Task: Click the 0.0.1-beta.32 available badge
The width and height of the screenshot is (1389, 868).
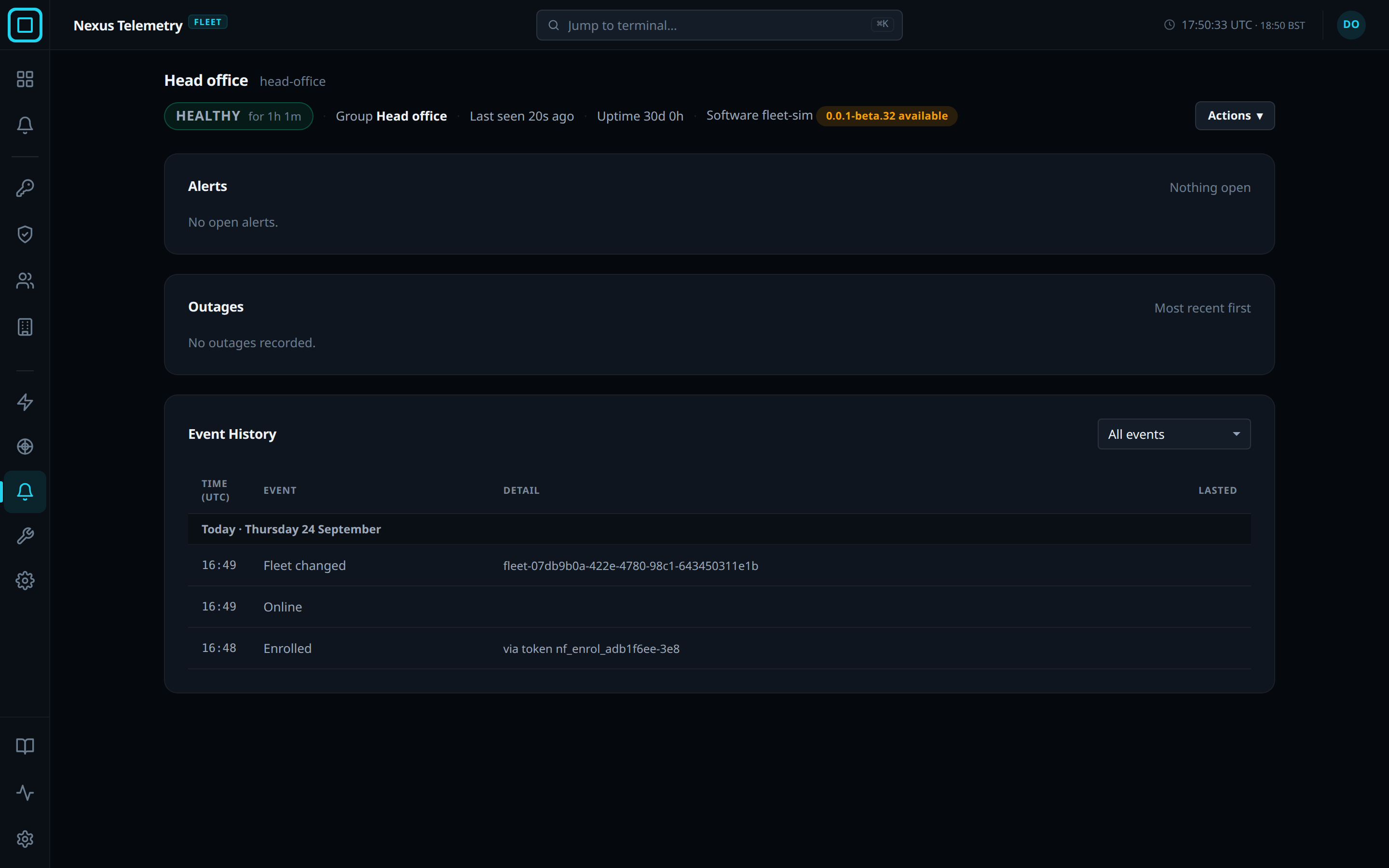Action: click(x=886, y=115)
